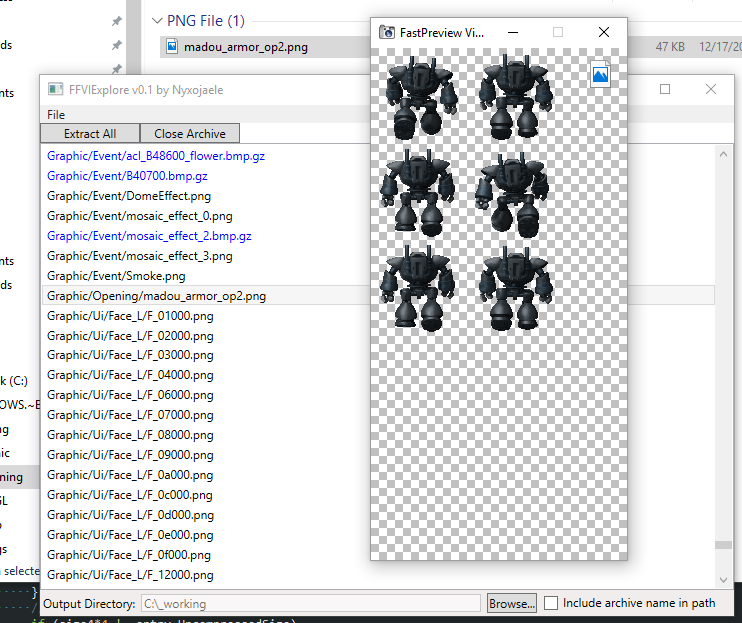Close the FFVIExplore window
This screenshot has height=623, width=742.
coord(711,89)
